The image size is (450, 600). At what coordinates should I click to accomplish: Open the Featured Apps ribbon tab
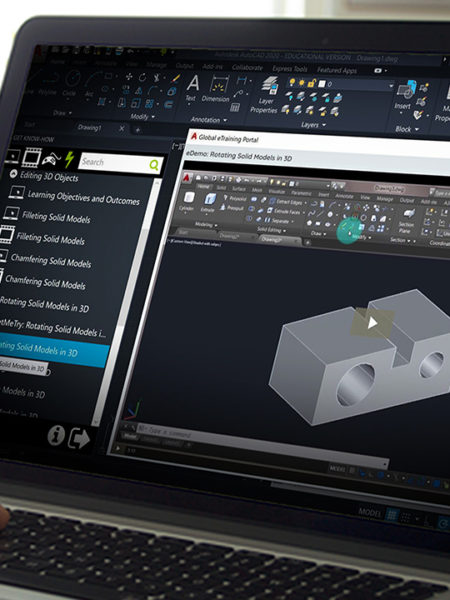point(337,70)
